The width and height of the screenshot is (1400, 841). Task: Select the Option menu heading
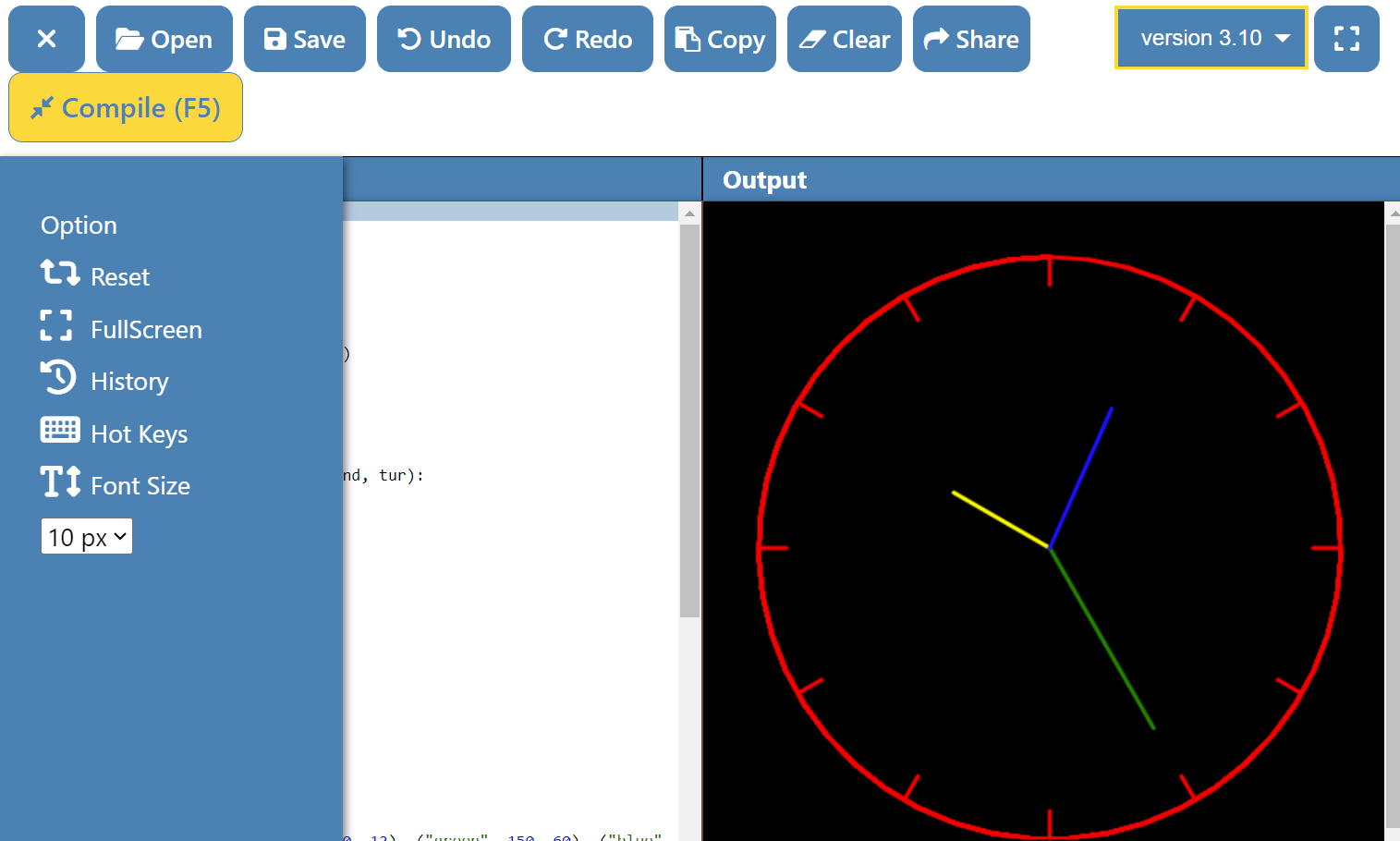[x=79, y=225]
